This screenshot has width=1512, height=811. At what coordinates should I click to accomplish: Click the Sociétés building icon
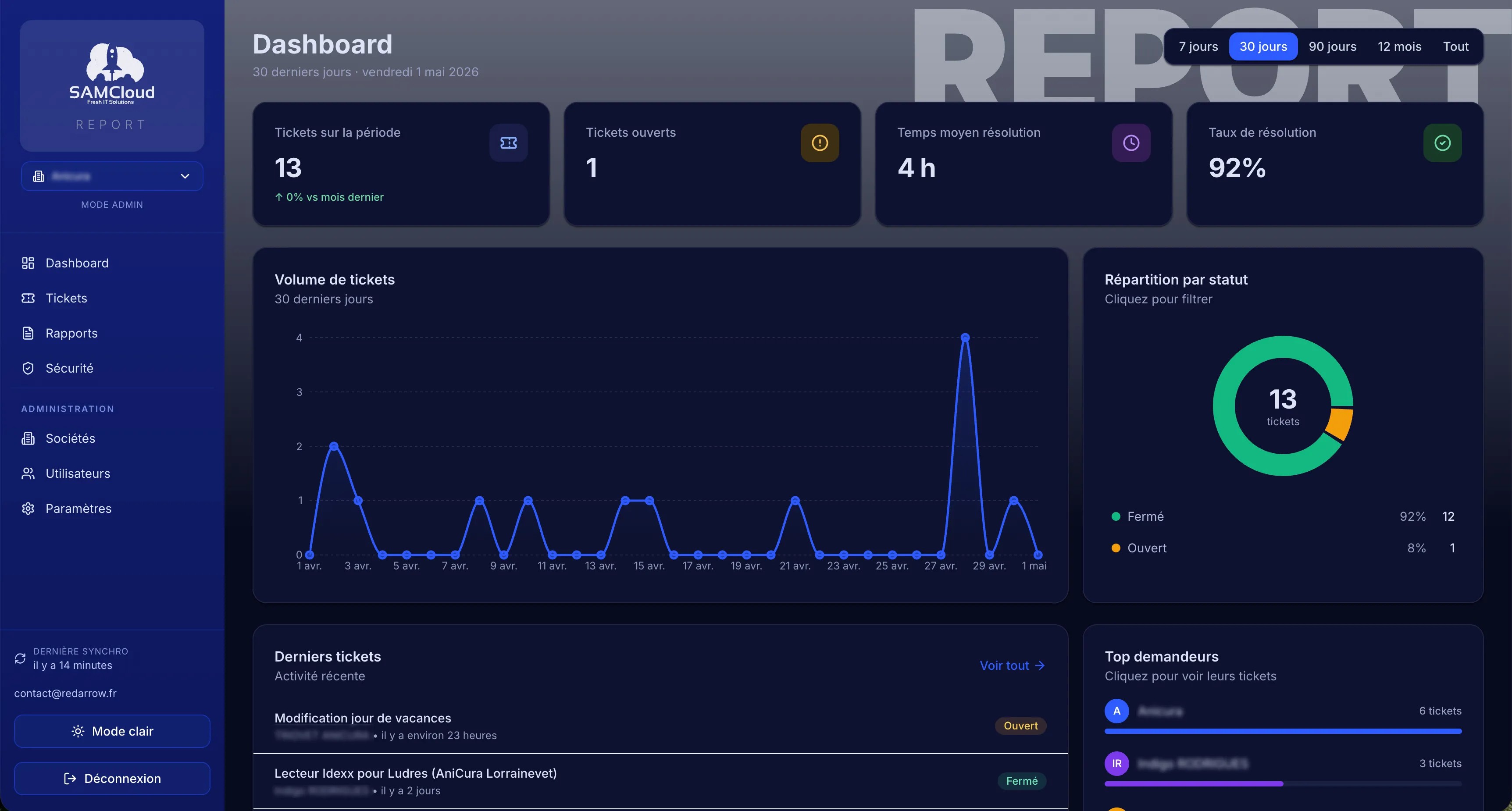tap(28, 438)
